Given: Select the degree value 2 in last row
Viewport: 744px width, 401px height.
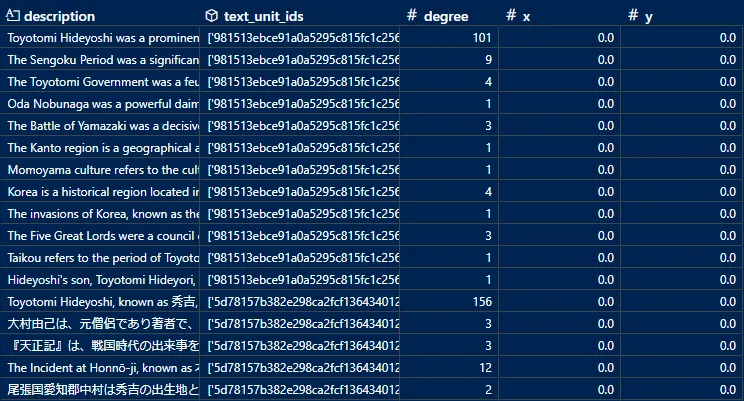Looking at the screenshot, I should tap(488, 390).
